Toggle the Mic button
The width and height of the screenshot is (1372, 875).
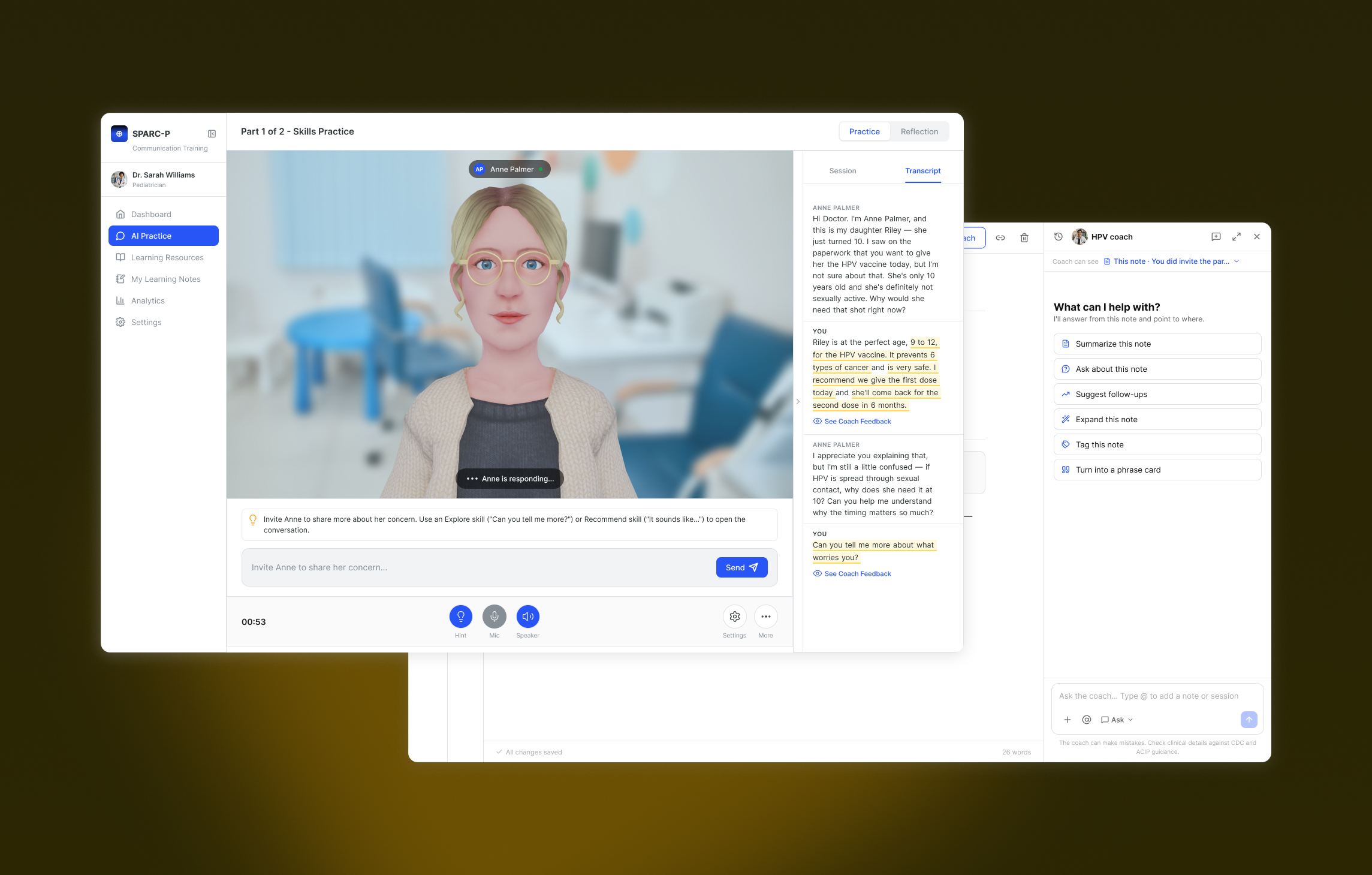[494, 617]
